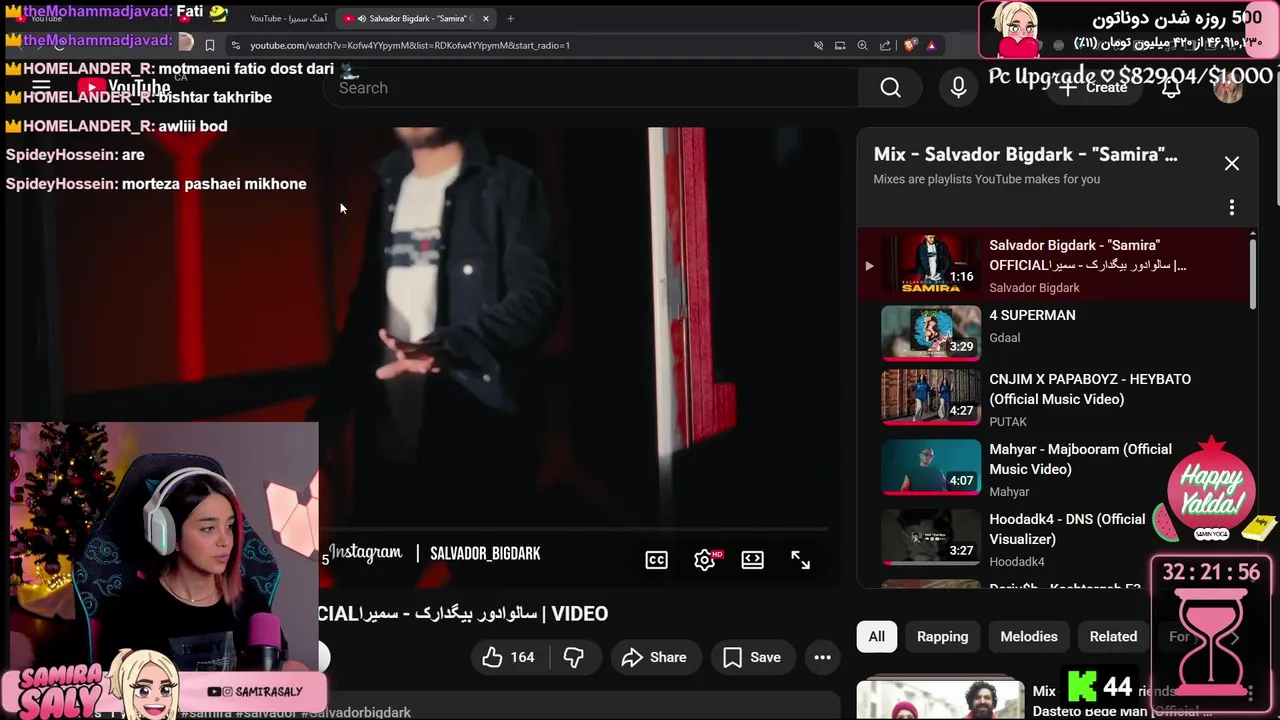The height and width of the screenshot is (720, 1280).
Task: Open more actions beside Save button
Action: [x=822, y=657]
